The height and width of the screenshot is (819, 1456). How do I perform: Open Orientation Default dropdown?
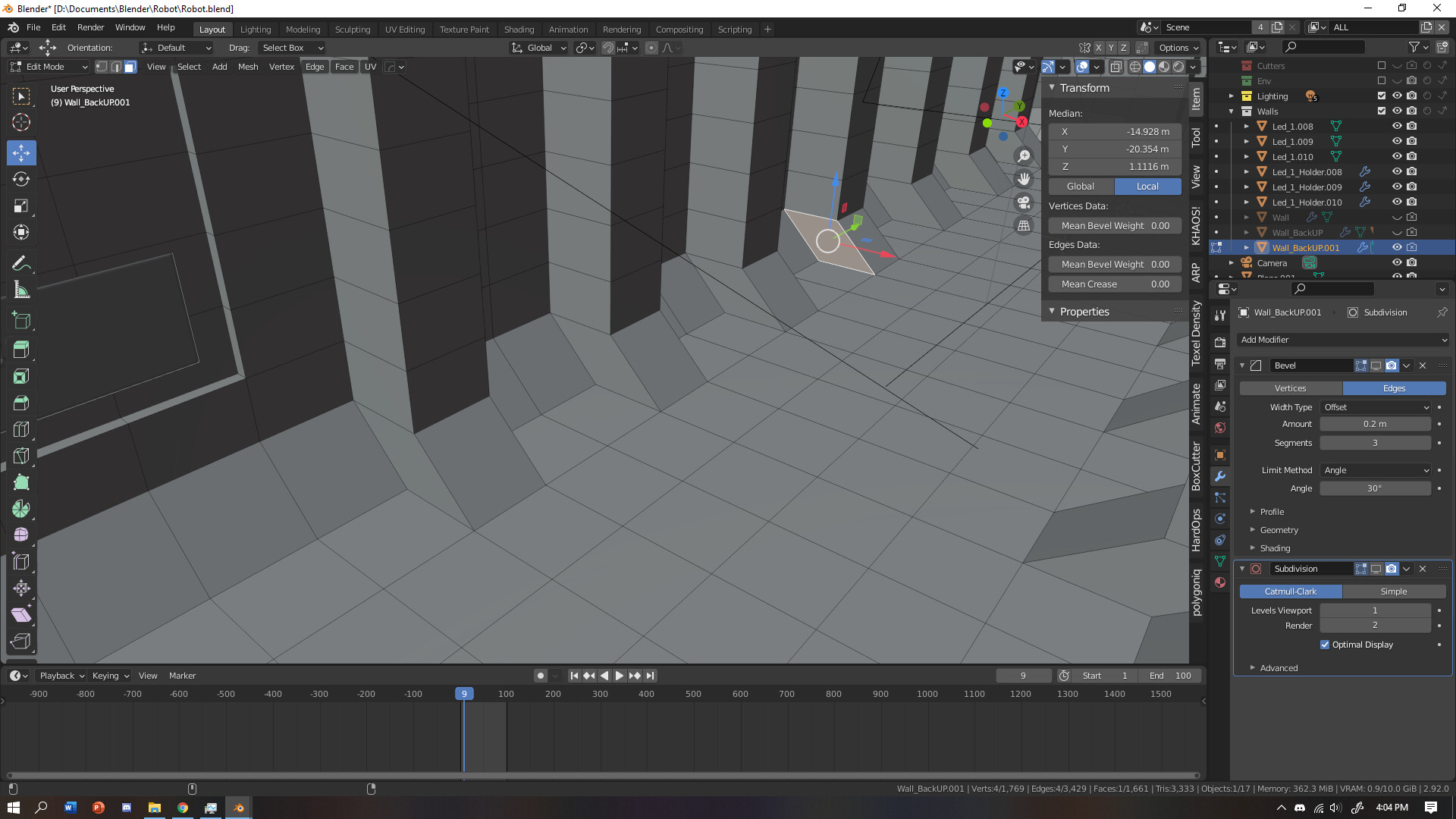click(176, 48)
